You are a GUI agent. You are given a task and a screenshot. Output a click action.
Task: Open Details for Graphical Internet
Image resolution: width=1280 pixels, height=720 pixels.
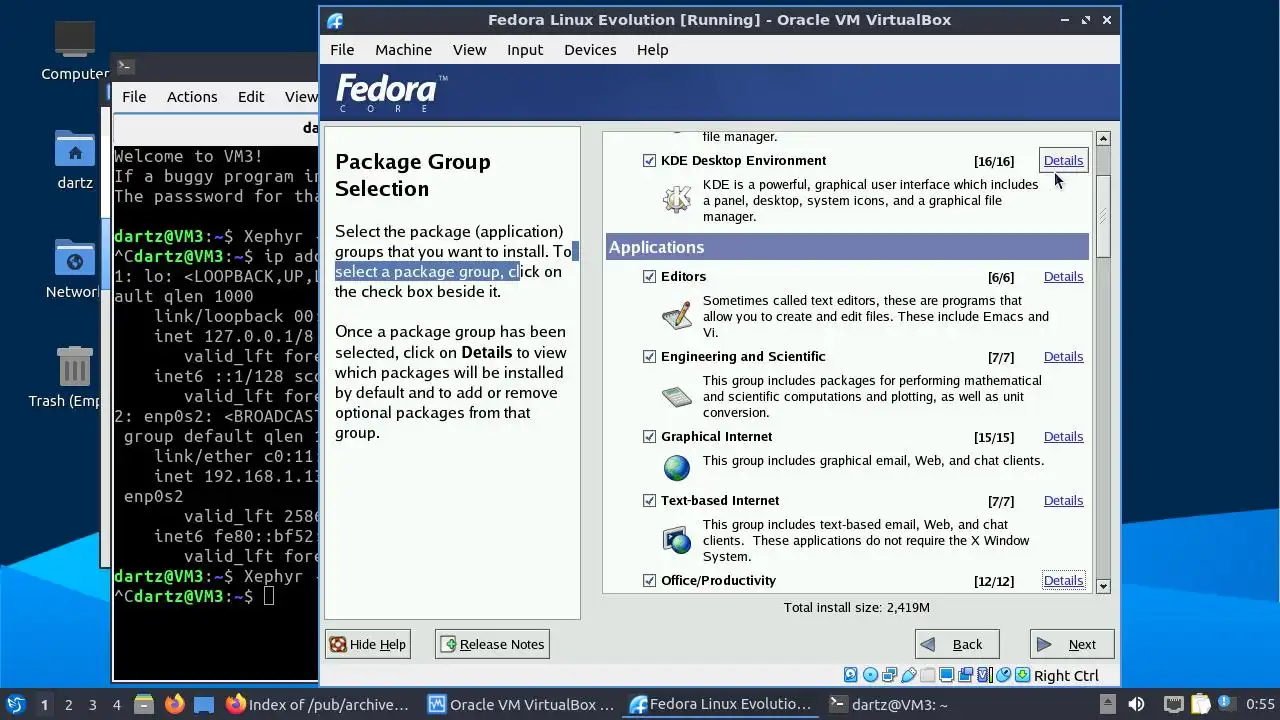click(x=1063, y=436)
